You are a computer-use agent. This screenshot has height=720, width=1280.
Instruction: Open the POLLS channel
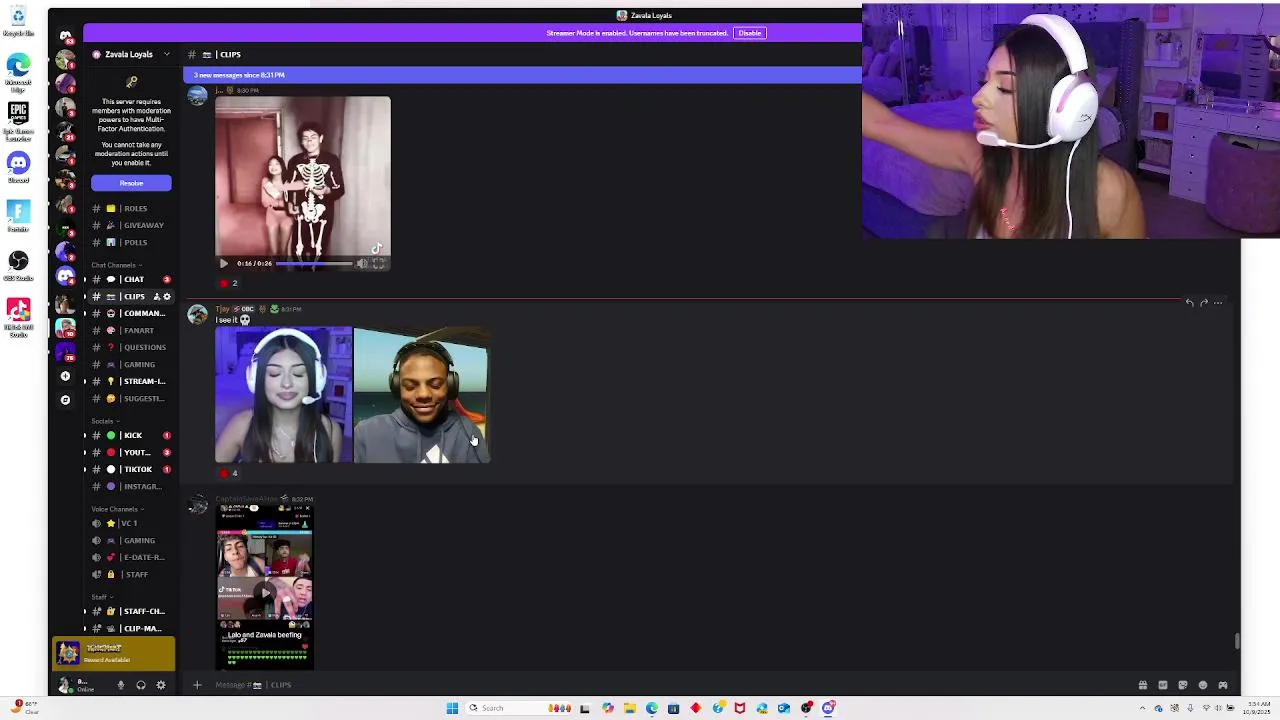(x=131, y=242)
